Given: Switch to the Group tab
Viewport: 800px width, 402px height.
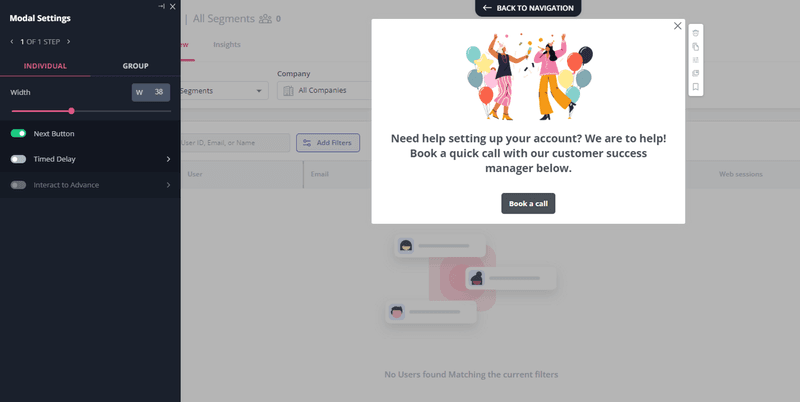Looking at the screenshot, I should (135, 66).
